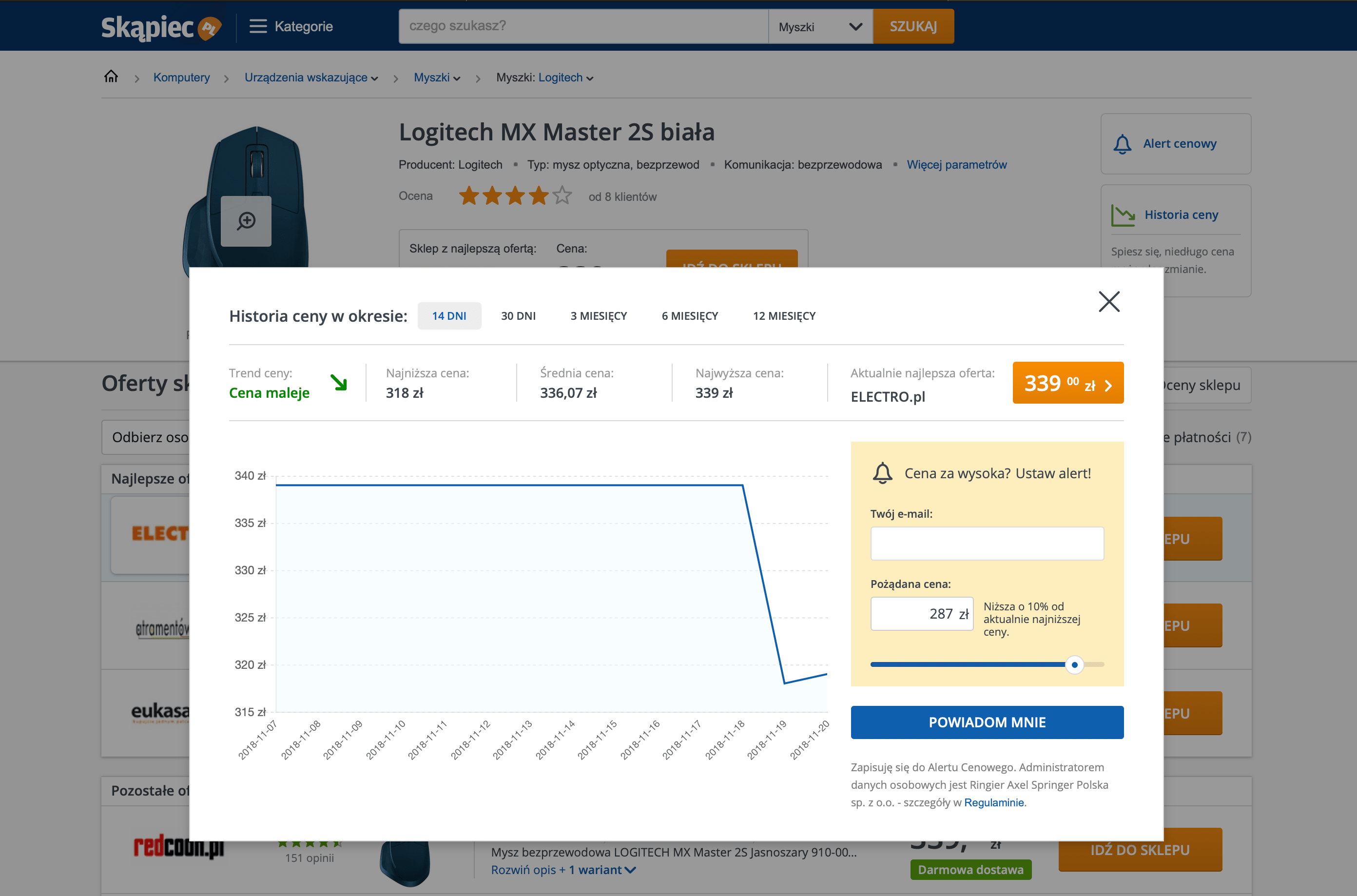1357x896 pixels.
Task: Click the Alert cenowy bell icon
Action: point(1122,144)
